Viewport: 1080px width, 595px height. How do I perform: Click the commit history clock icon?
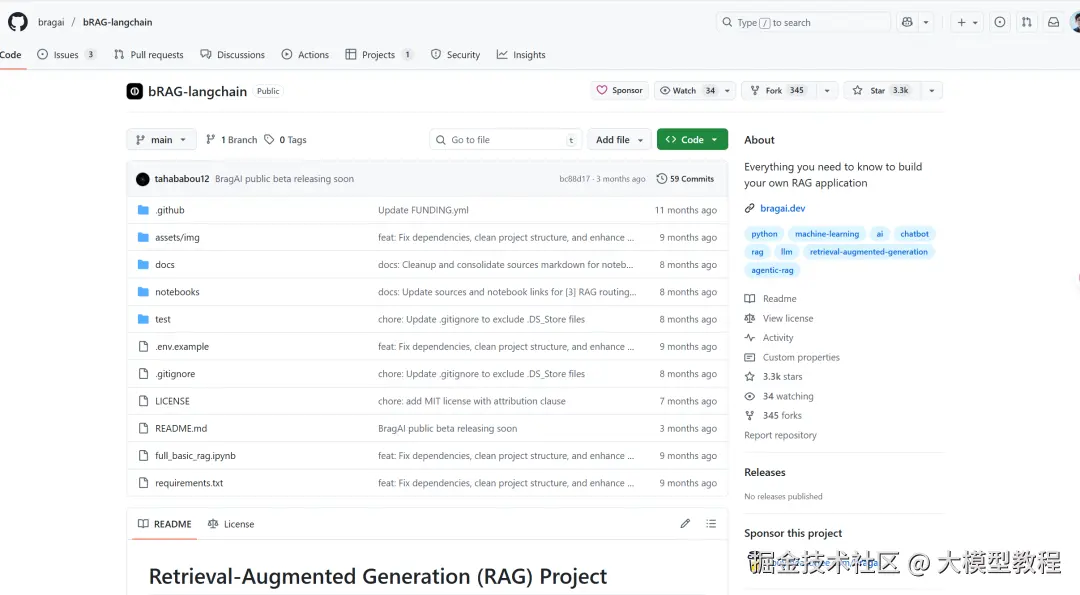pos(662,179)
